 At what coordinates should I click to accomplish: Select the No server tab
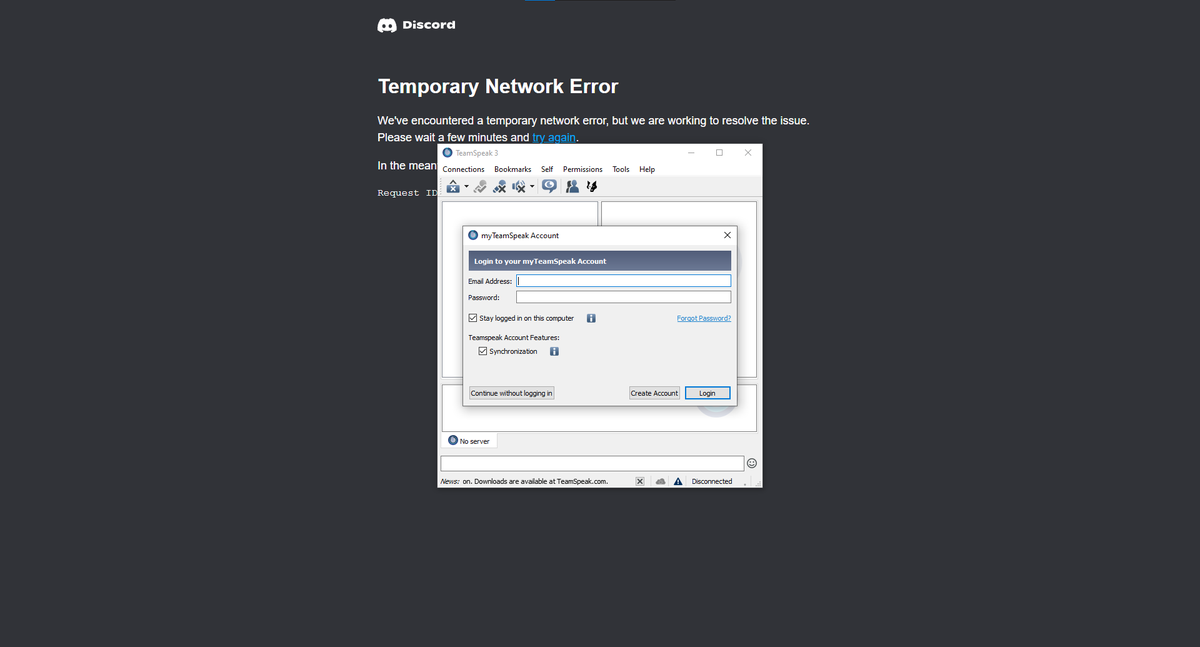pyautogui.click(x=469, y=440)
